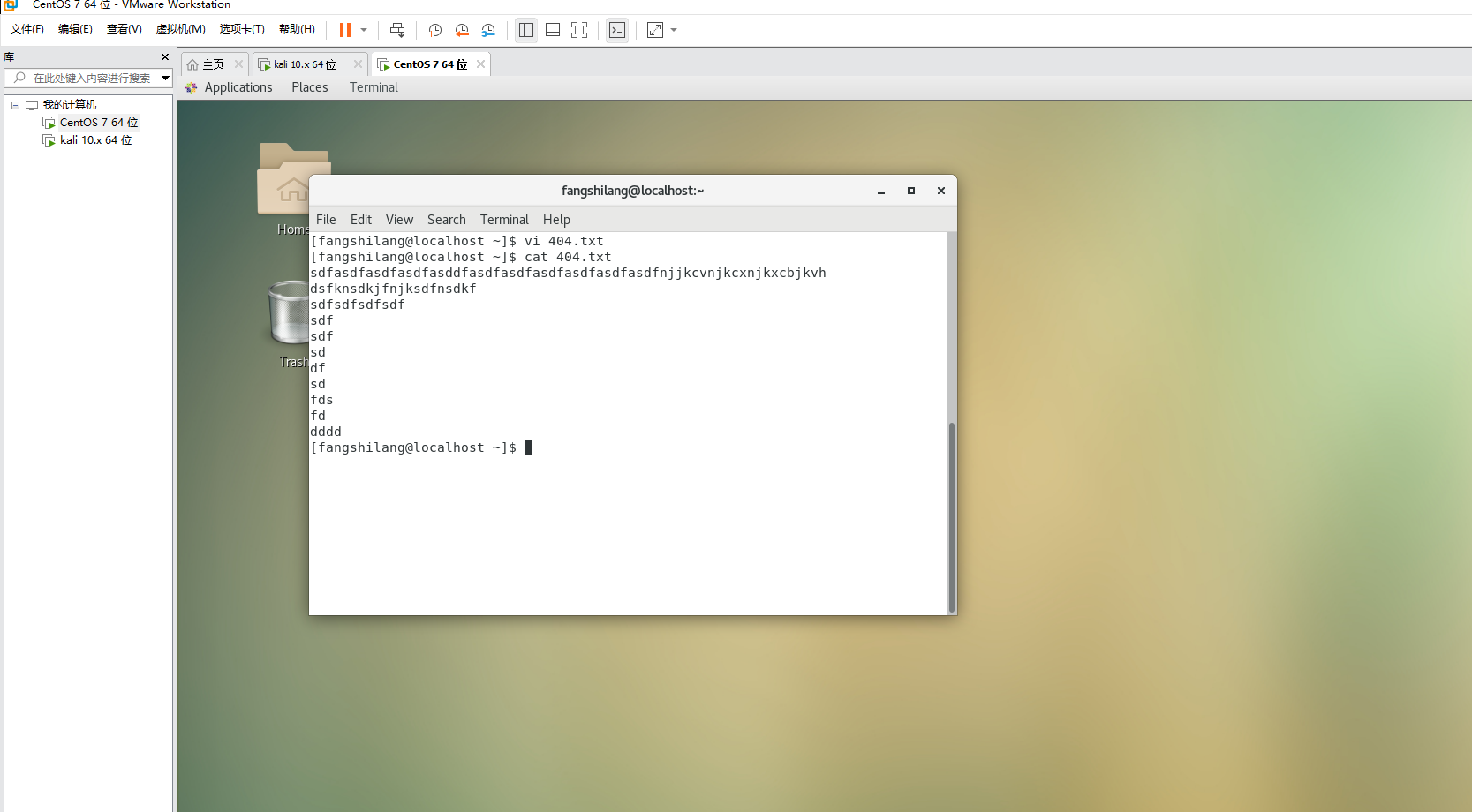Image resolution: width=1472 pixels, height=812 pixels.
Task: Open the terminal Help menu
Action: pyautogui.click(x=556, y=220)
